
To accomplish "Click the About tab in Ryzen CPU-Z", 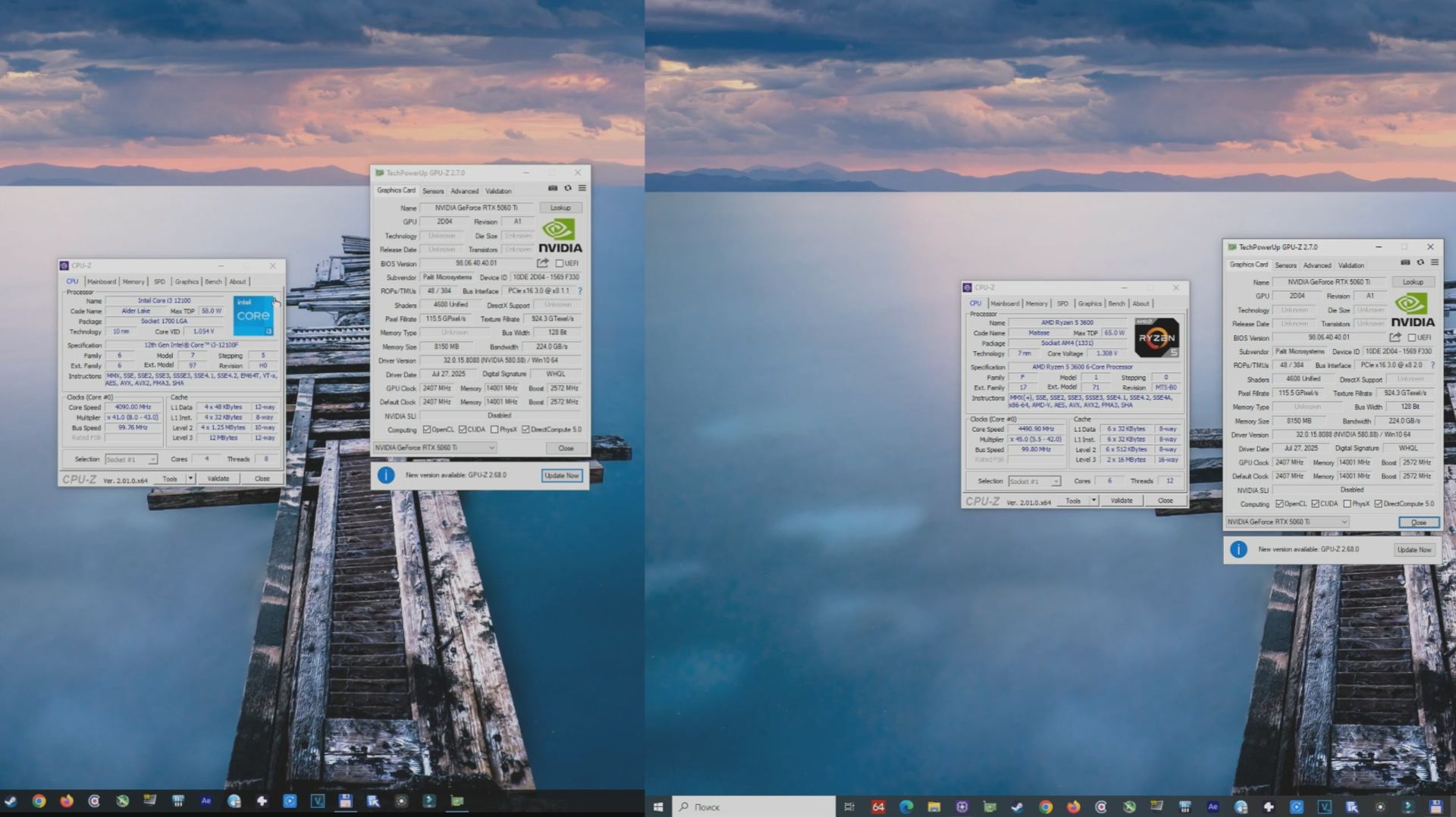I will (x=1141, y=303).
